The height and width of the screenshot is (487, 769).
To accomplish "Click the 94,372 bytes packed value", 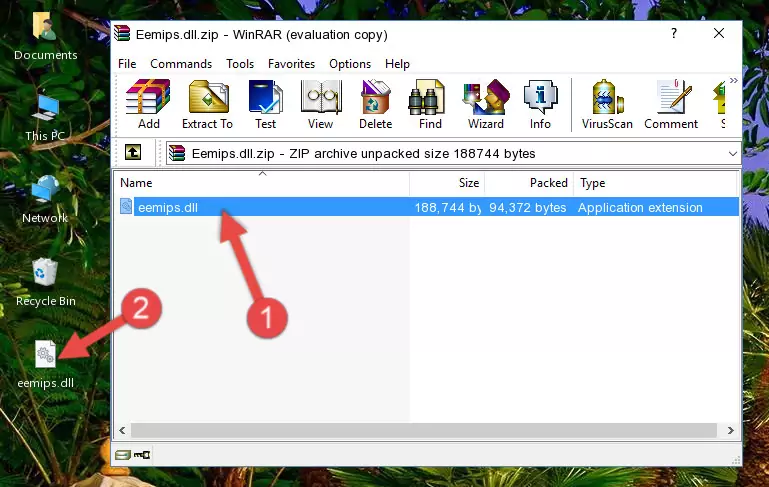I will point(528,207).
